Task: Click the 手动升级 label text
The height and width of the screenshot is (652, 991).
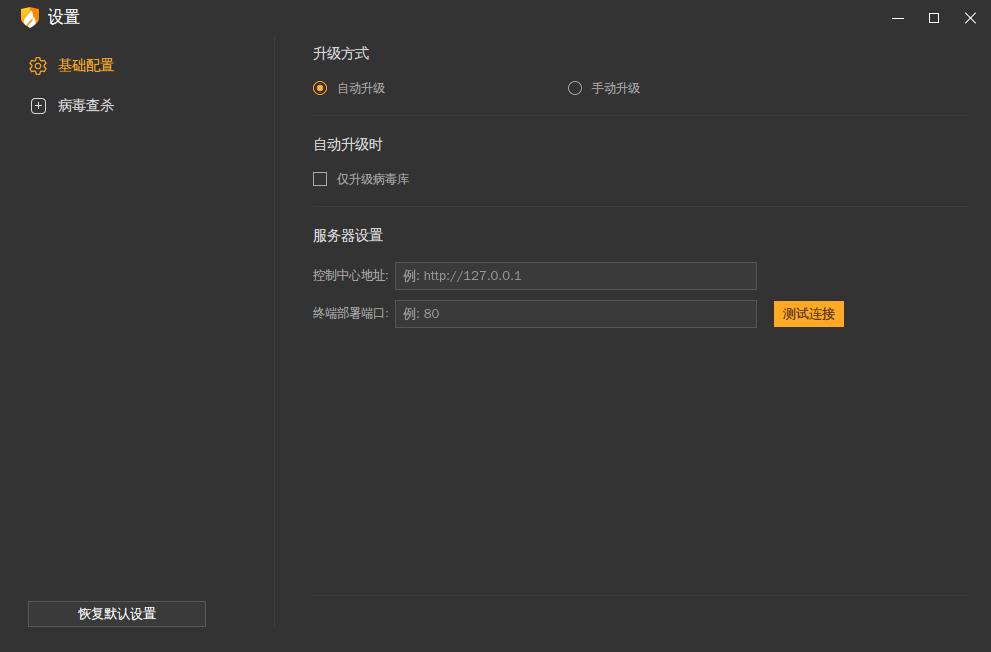Action: coord(614,88)
